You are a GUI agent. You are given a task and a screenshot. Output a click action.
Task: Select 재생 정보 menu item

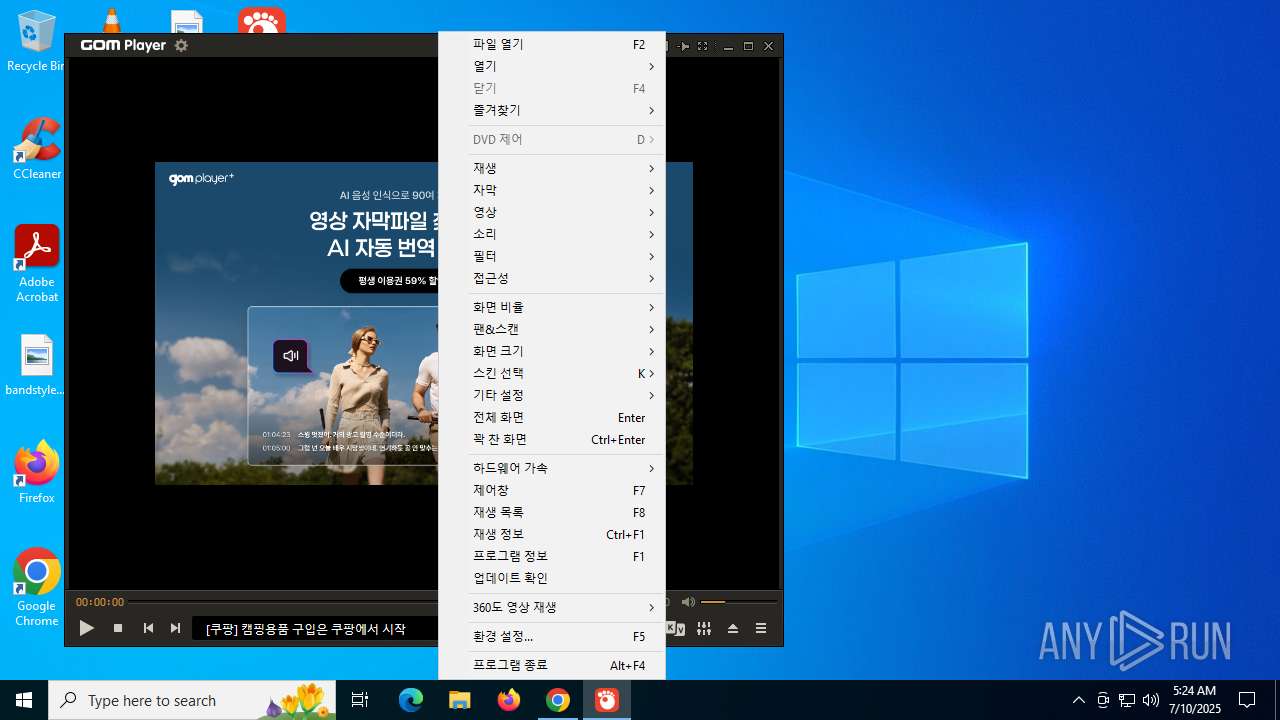coord(552,534)
